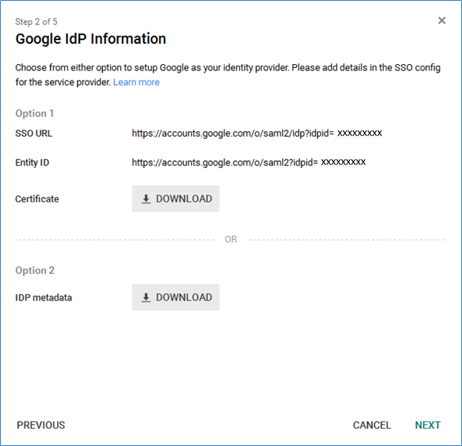Image resolution: width=462 pixels, height=446 pixels.
Task: Download the IDP metadata file
Action: point(176,297)
